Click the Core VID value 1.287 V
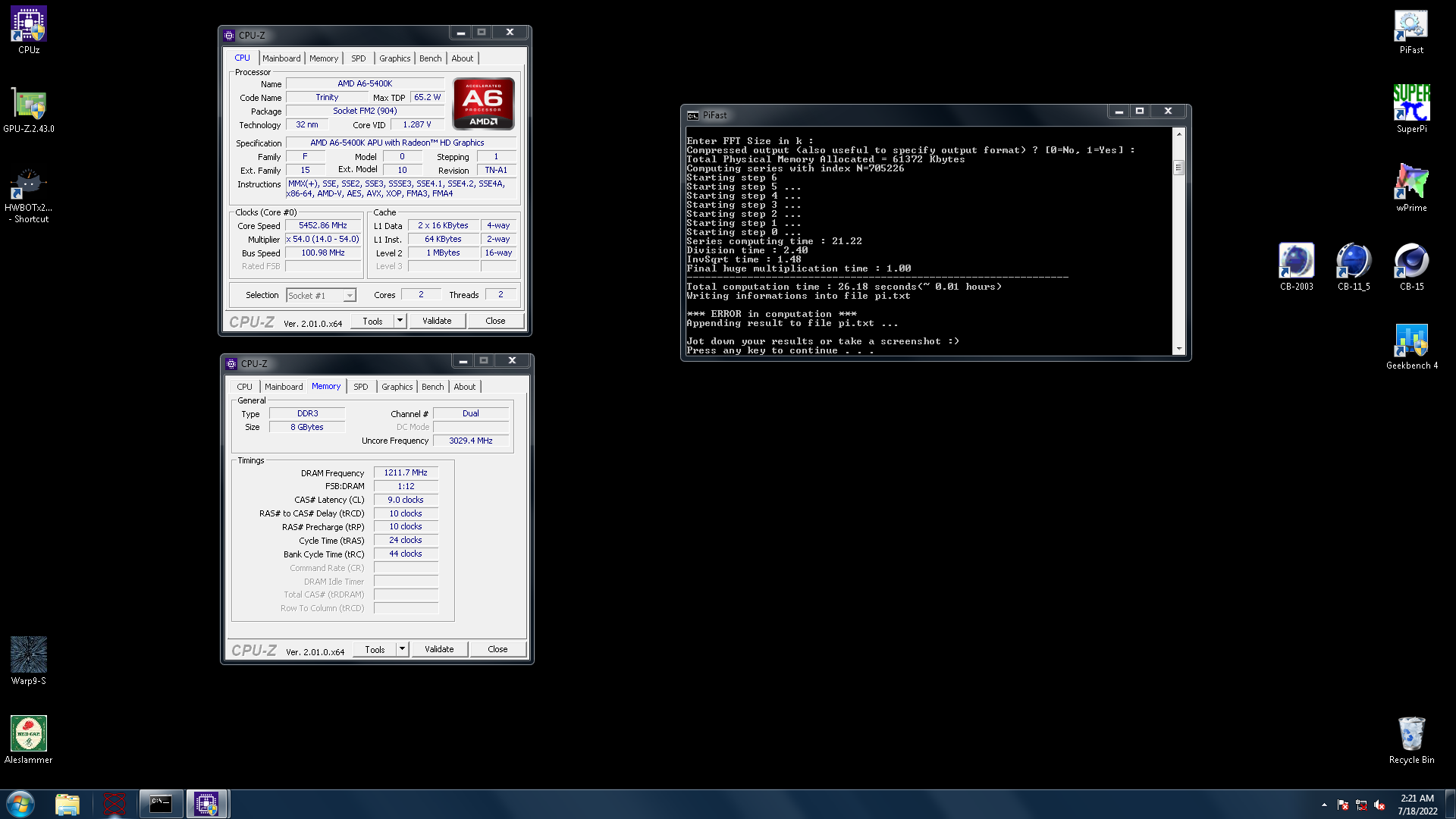Image resolution: width=1456 pixels, height=819 pixels. pos(417,125)
